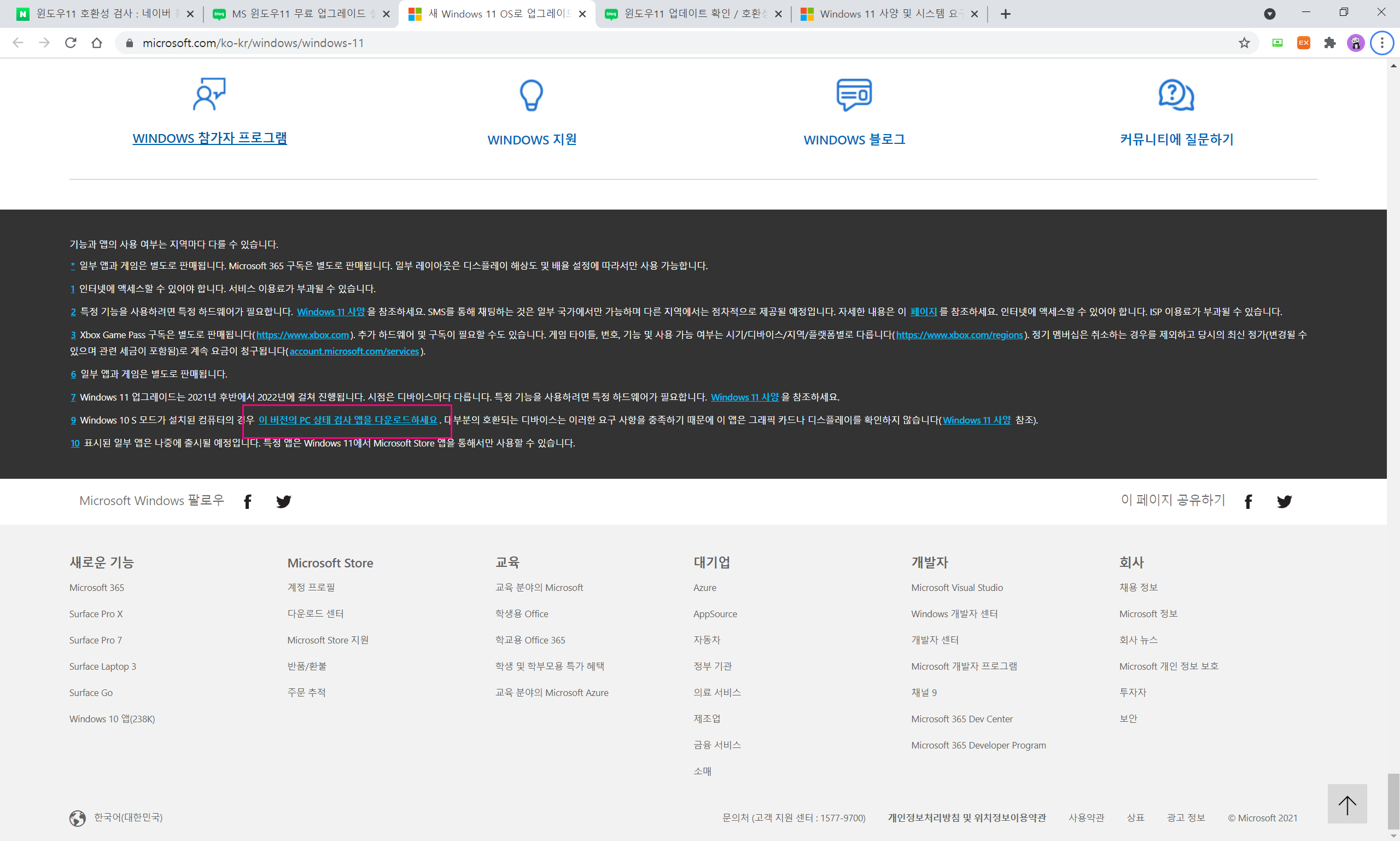
Task: Share this page via Twitter icon
Action: click(1284, 501)
